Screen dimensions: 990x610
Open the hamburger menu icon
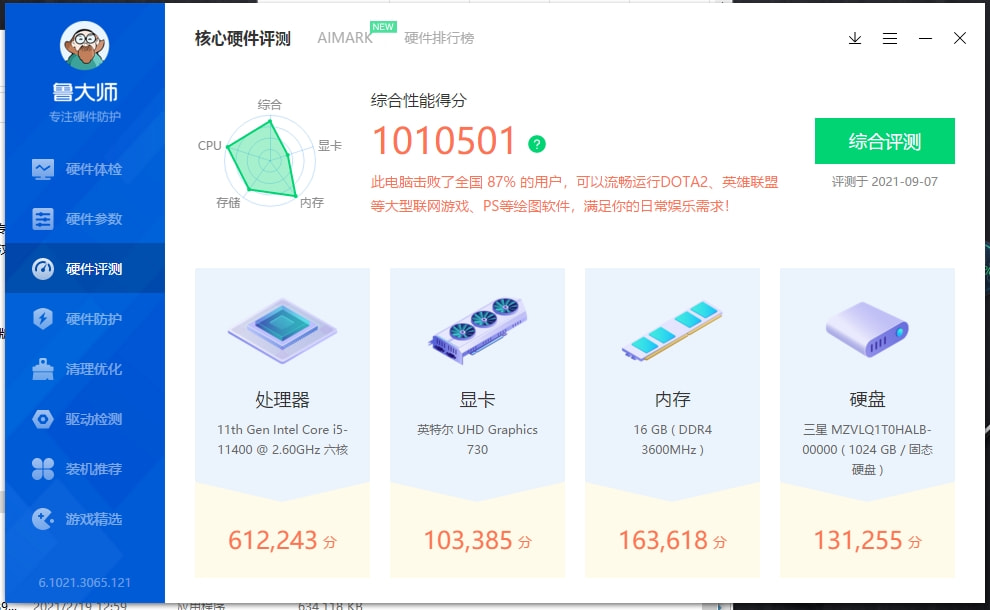890,38
